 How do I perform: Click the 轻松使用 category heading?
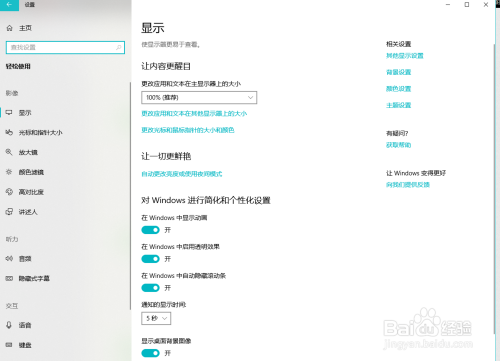pyautogui.click(x=18, y=66)
